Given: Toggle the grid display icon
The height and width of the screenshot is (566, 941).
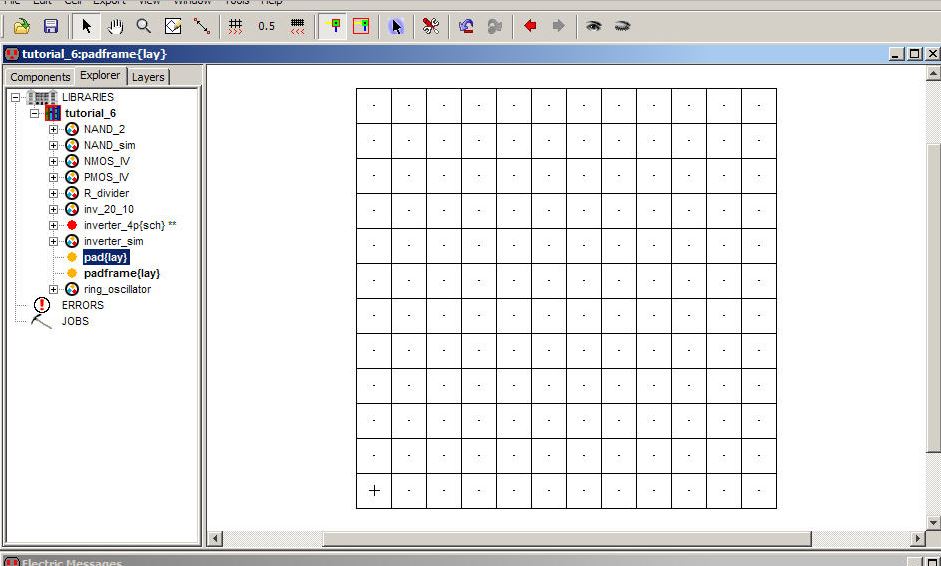Looking at the screenshot, I should (x=236, y=26).
